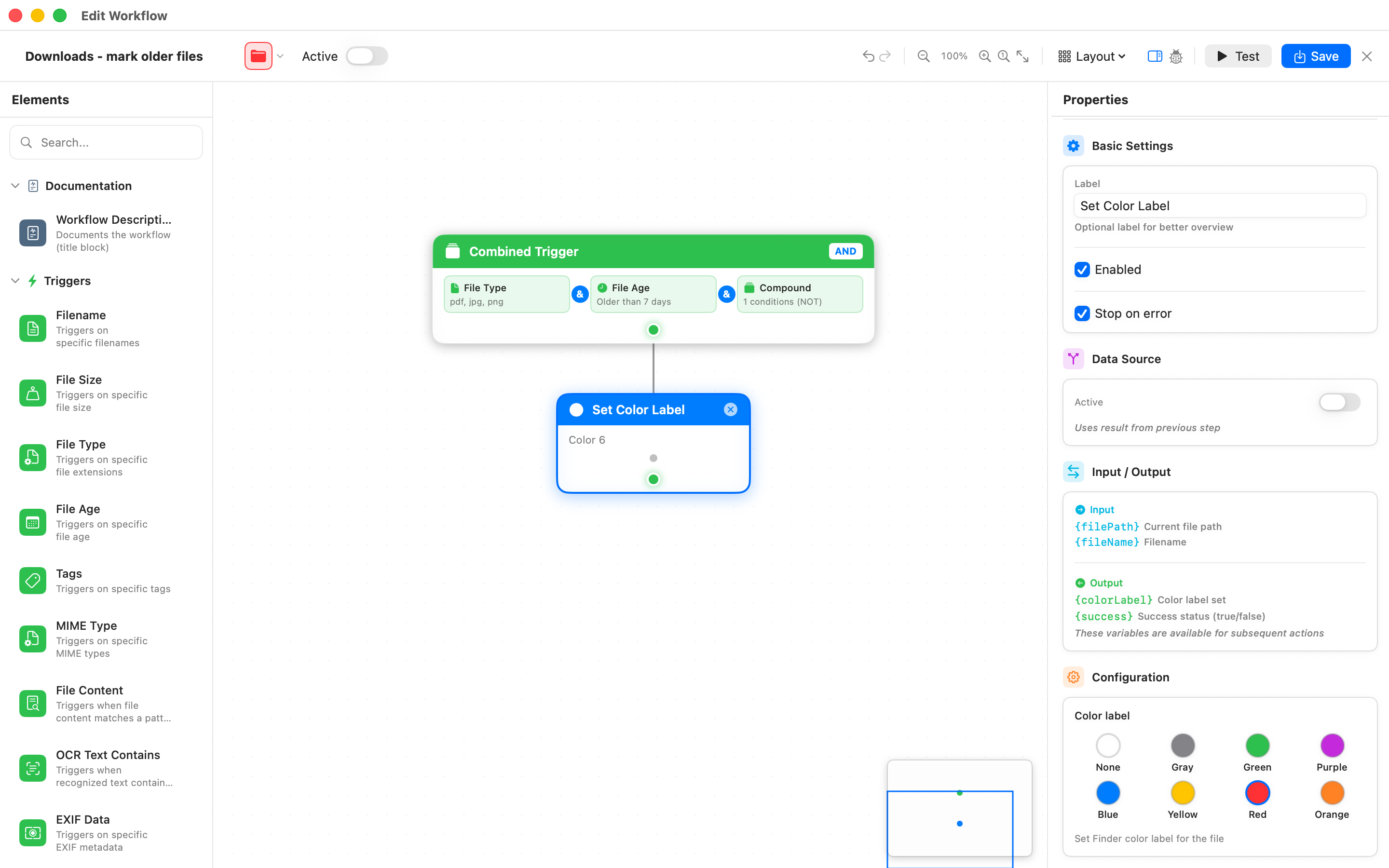The height and width of the screenshot is (868, 1389).
Task: Choose the Blue color label
Action: pos(1108,793)
